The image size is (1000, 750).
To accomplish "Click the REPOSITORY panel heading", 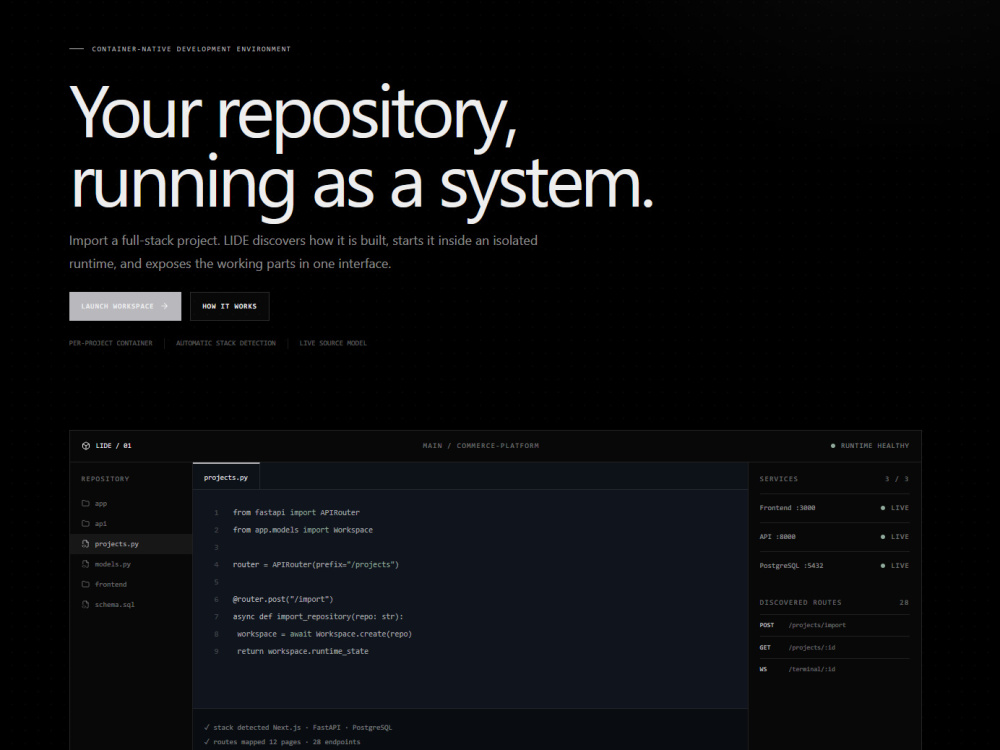I will (x=105, y=479).
